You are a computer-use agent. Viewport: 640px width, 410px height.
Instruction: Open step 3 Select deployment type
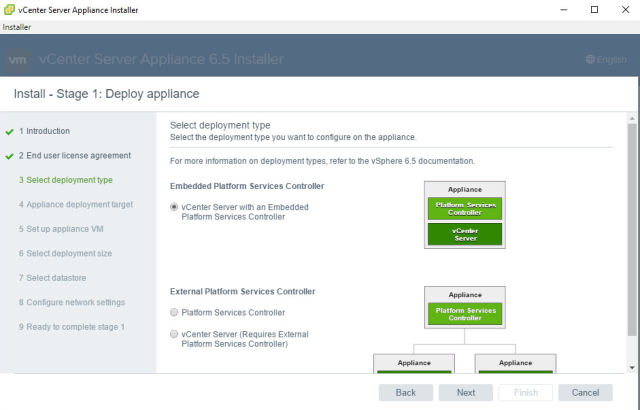66,180
